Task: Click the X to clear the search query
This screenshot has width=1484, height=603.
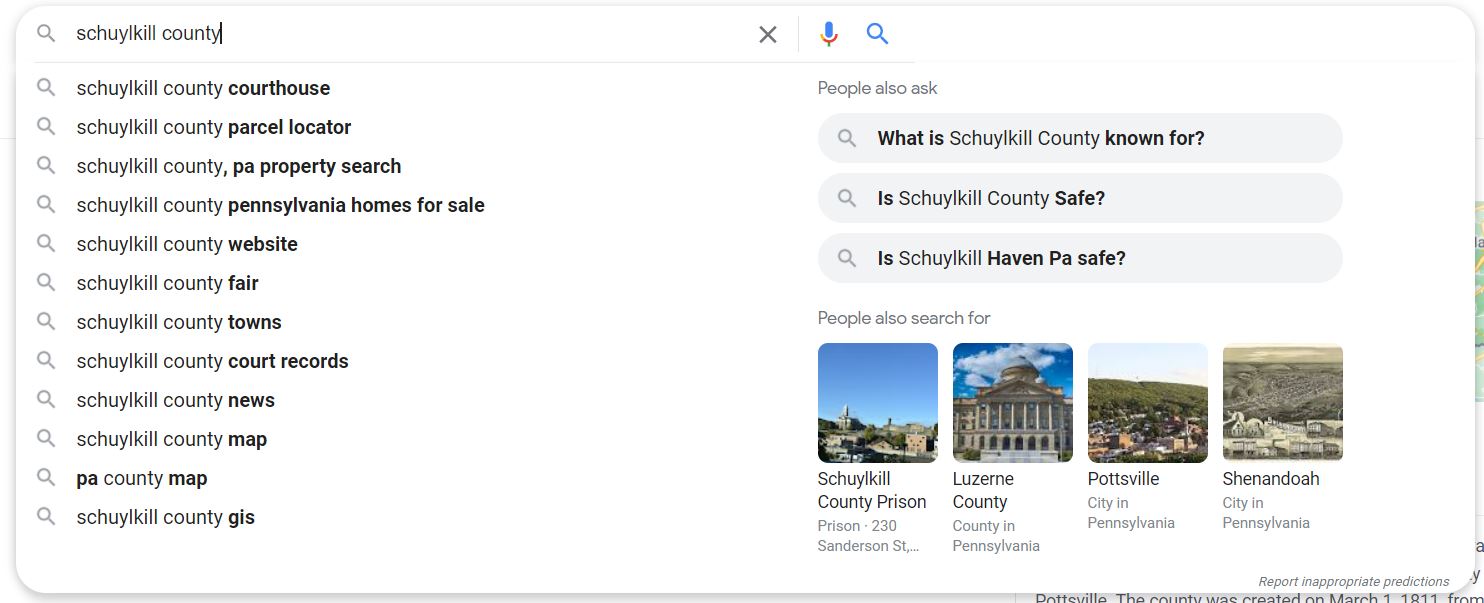Action: (x=767, y=33)
